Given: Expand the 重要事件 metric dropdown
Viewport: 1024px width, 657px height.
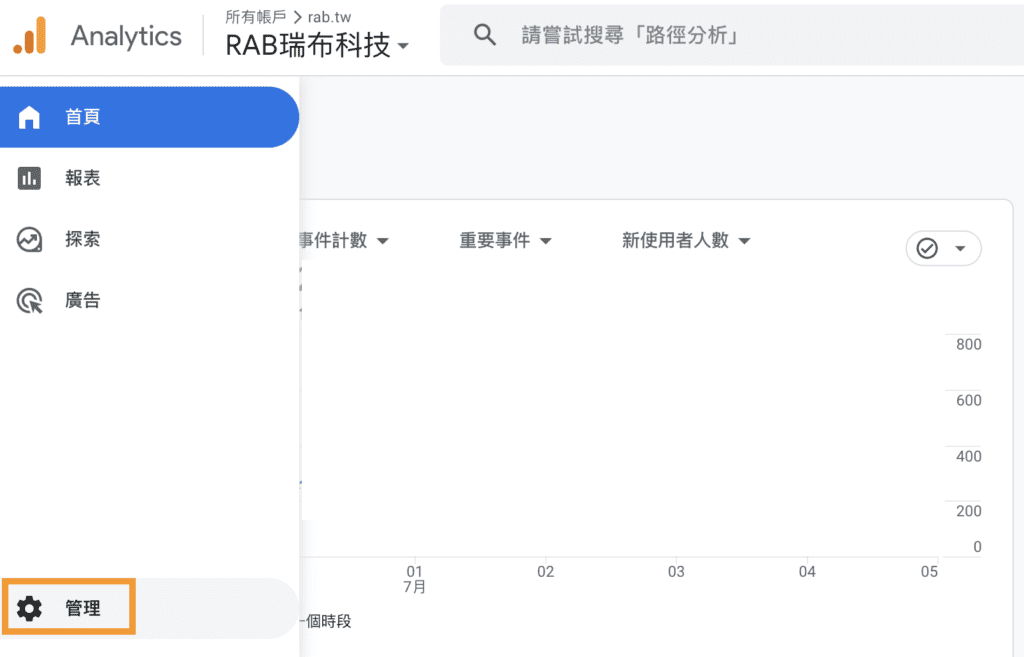Looking at the screenshot, I should 505,241.
